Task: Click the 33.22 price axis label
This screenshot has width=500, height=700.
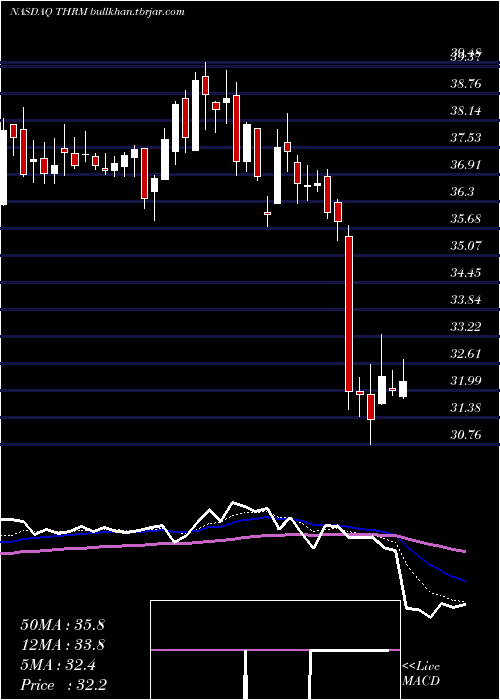Action: [466, 327]
